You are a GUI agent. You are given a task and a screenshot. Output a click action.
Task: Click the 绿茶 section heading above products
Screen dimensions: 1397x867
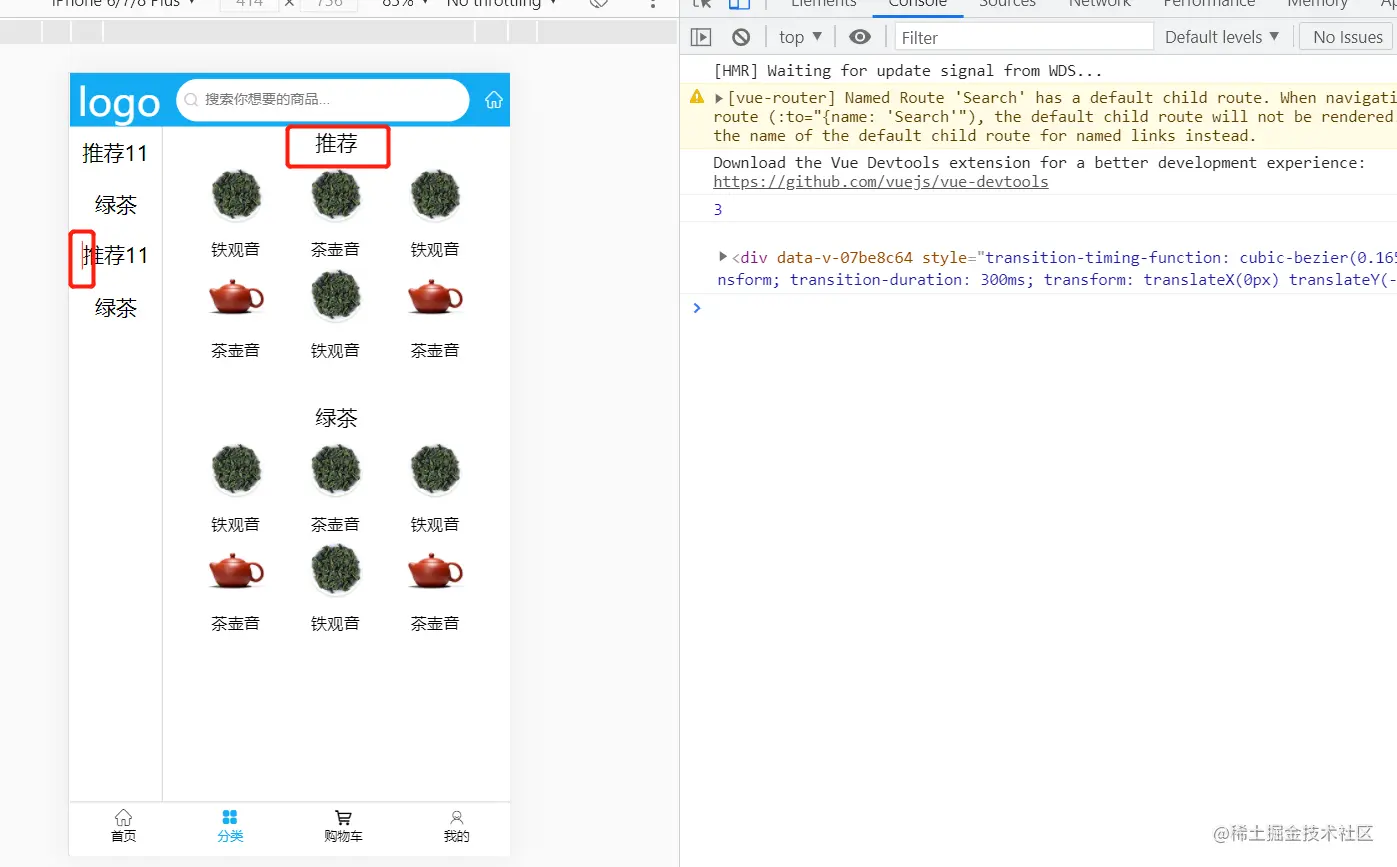point(336,418)
